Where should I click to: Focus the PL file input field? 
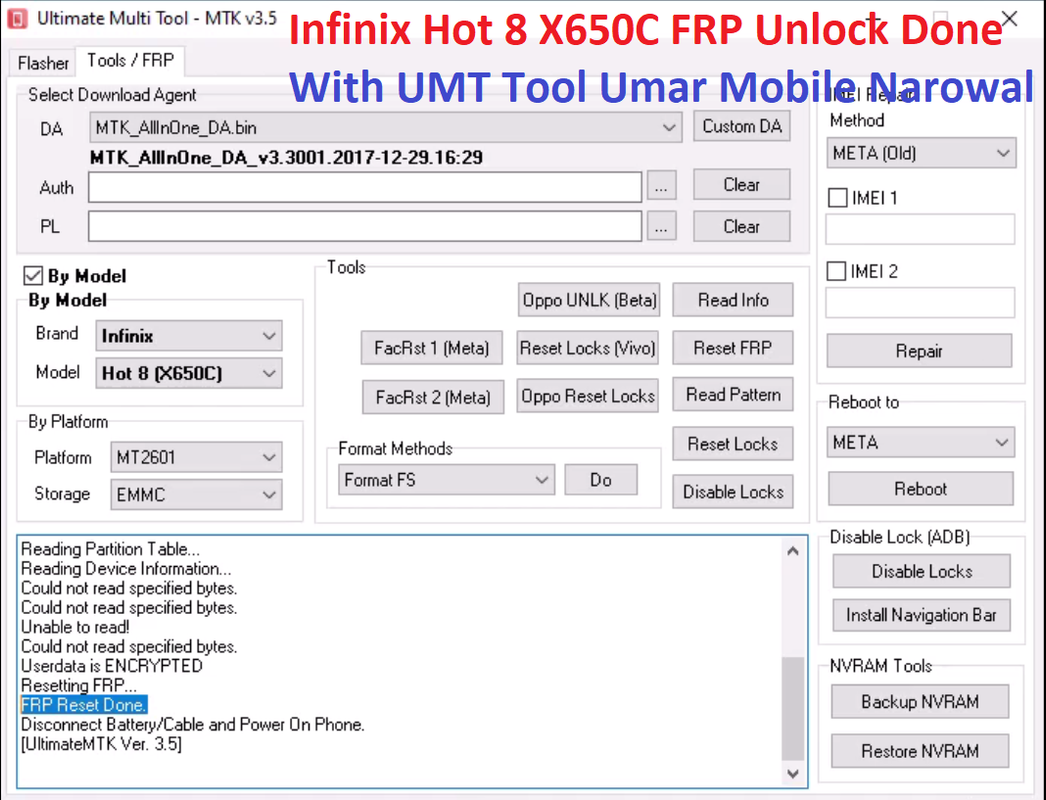click(x=365, y=227)
